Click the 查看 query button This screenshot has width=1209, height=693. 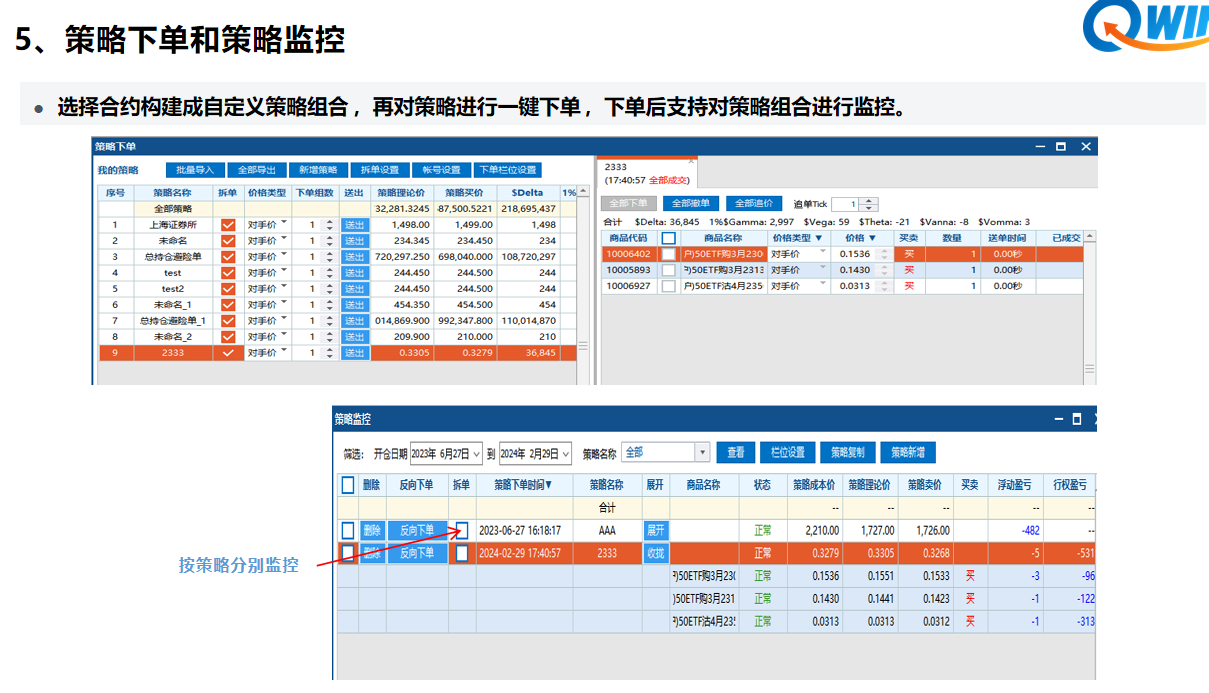738,452
